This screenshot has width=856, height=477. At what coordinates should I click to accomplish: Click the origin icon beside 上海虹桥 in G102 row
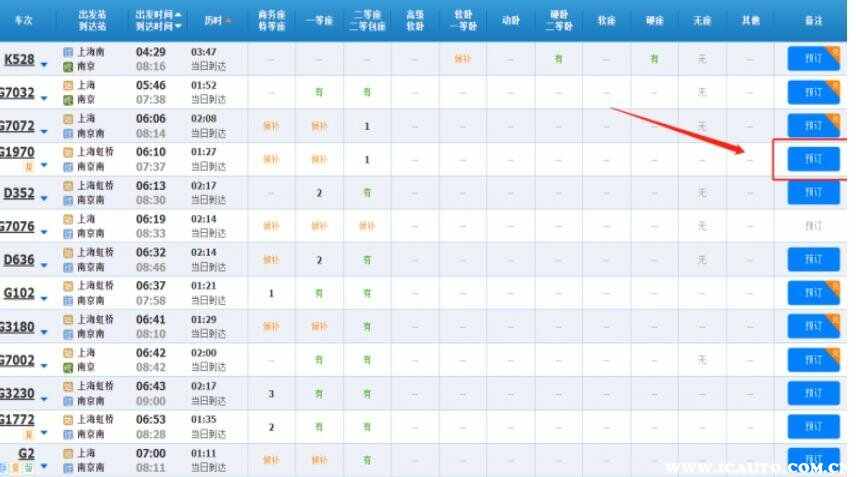click(x=68, y=286)
